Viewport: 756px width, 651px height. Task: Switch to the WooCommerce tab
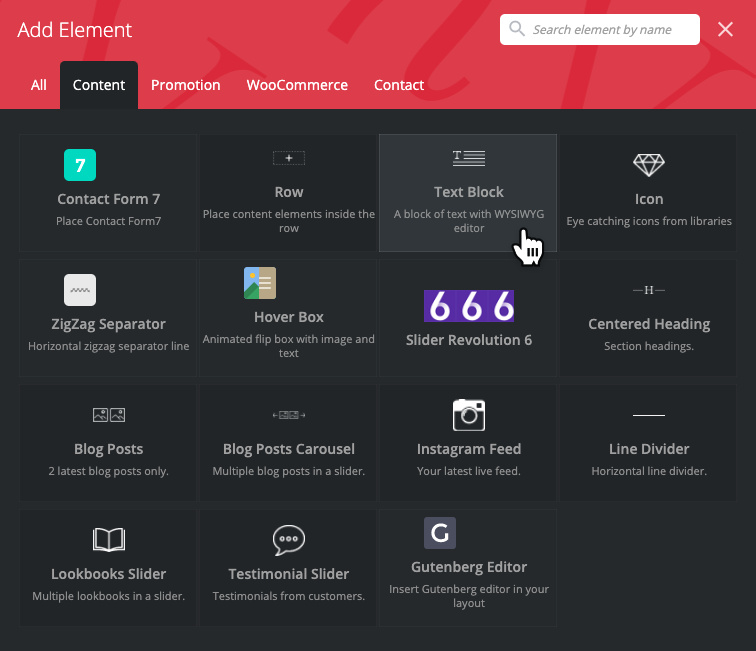click(297, 85)
